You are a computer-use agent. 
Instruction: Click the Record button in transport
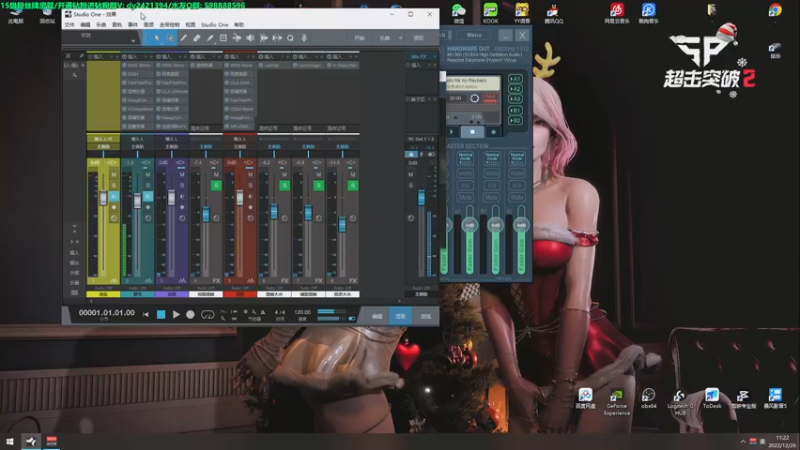[x=190, y=315]
